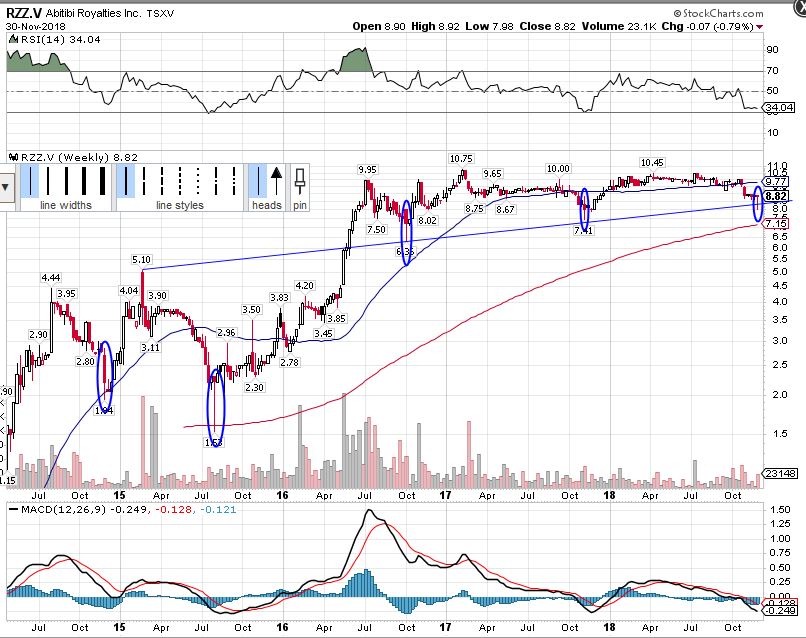Select the arrow head option
The width and height of the screenshot is (806, 638).
(276, 180)
